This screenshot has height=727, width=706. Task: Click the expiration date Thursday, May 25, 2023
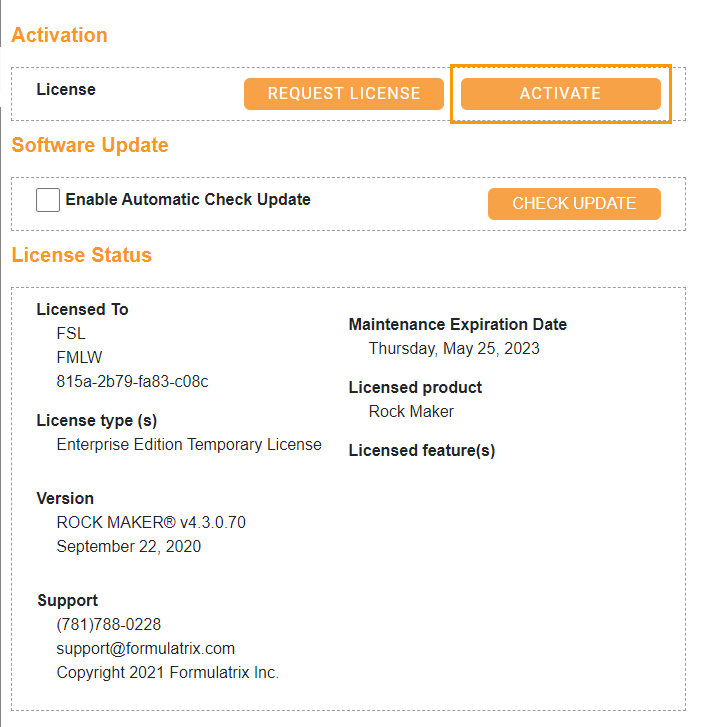pos(454,348)
